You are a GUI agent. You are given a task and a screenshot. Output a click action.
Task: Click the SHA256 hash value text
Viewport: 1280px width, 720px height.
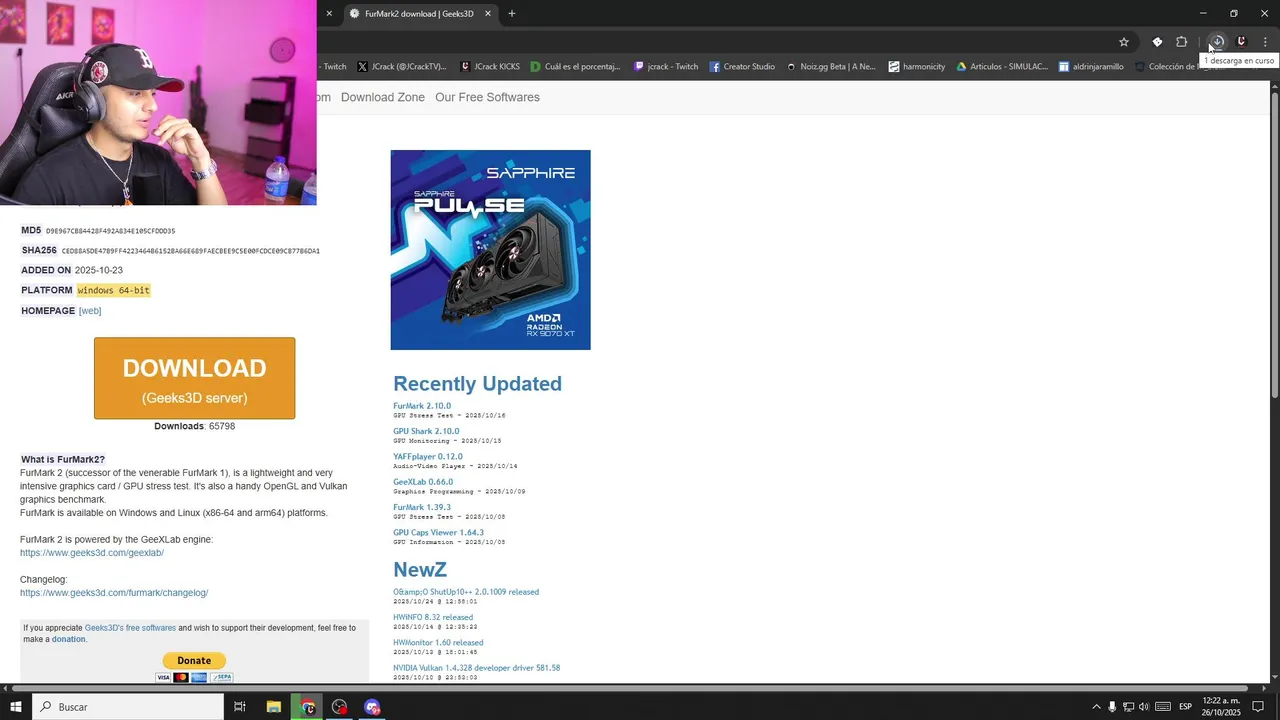191,251
